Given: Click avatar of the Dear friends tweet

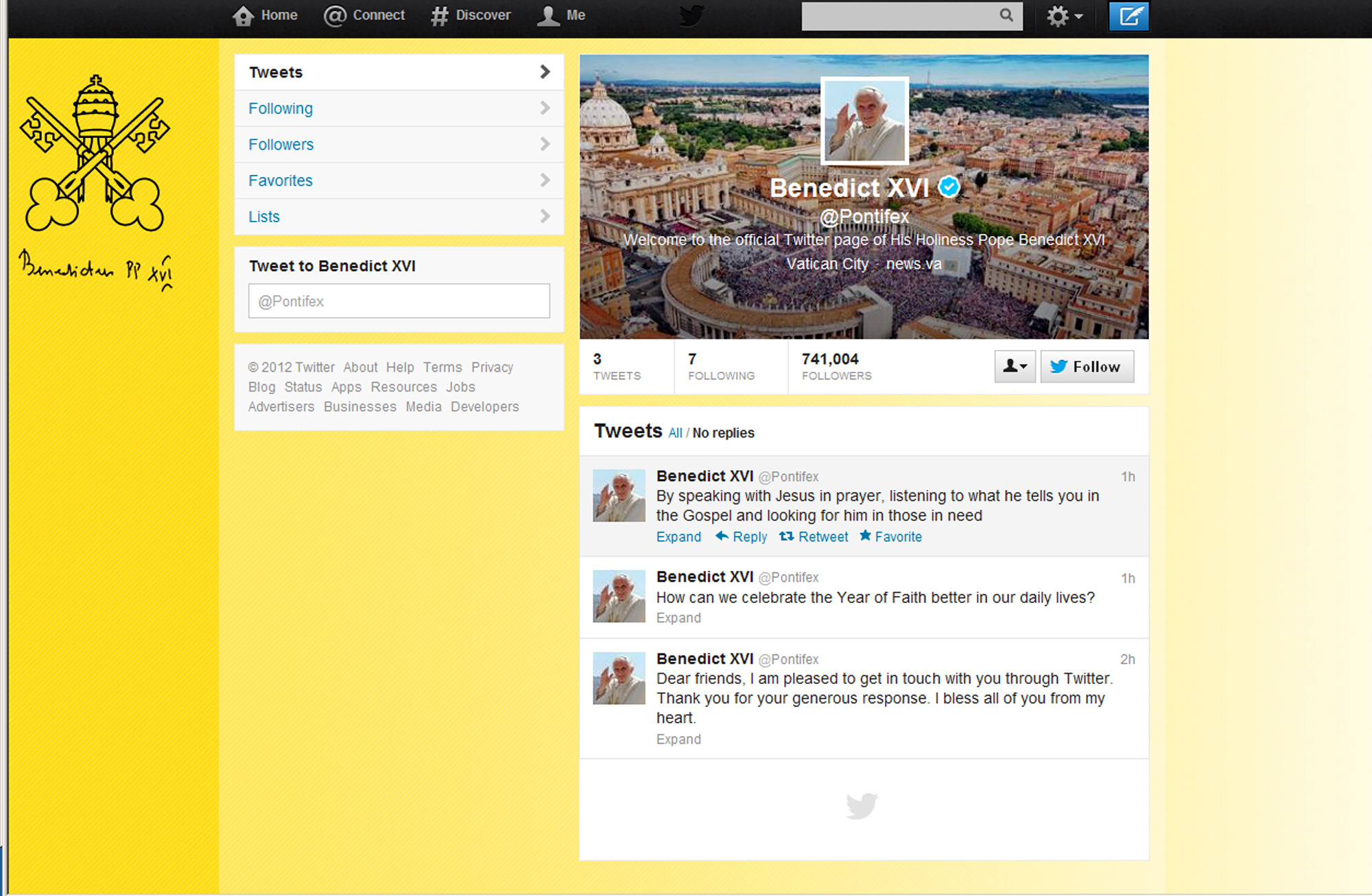Looking at the screenshot, I should (x=619, y=678).
